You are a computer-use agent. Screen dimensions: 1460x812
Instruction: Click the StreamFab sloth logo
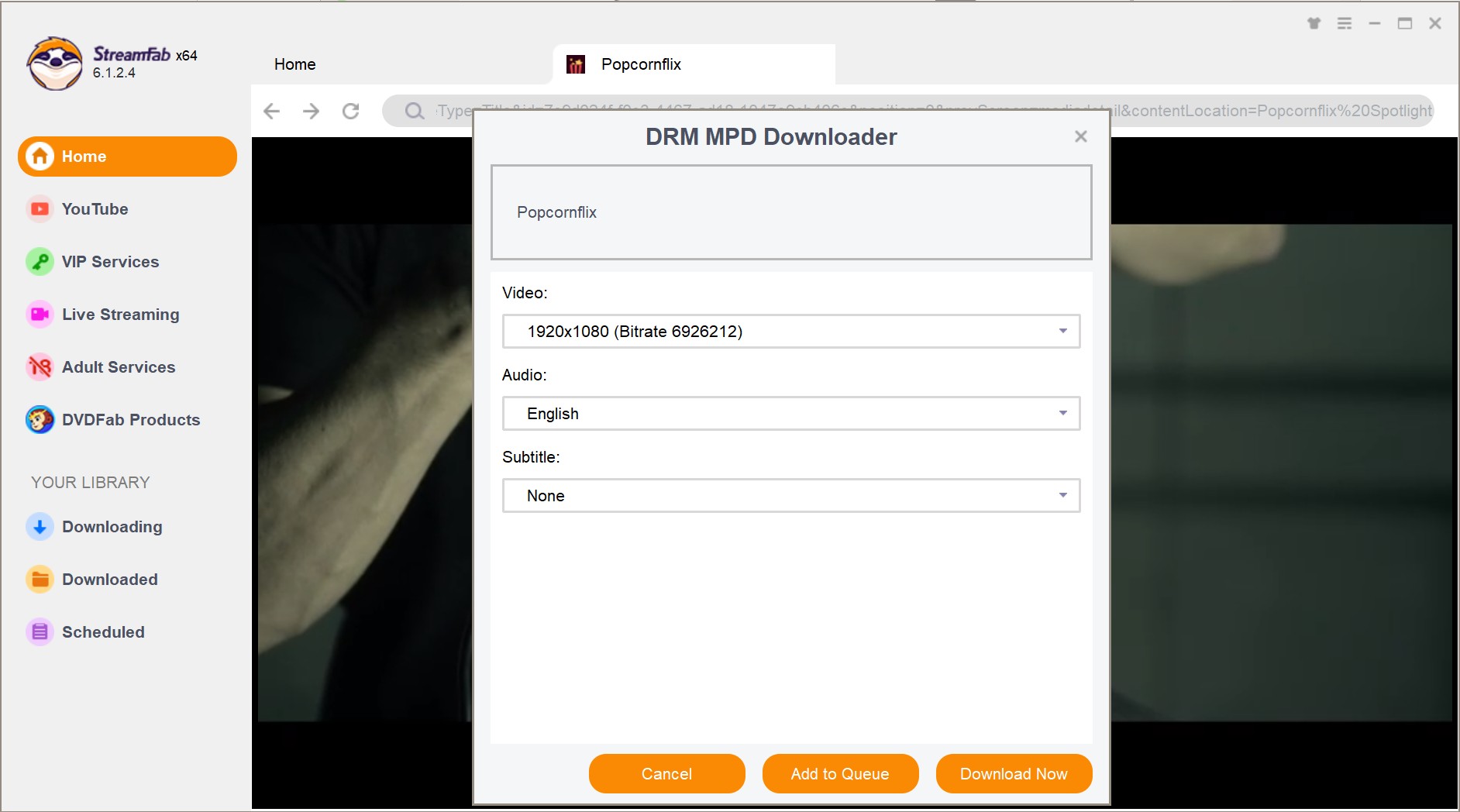click(x=54, y=64)
